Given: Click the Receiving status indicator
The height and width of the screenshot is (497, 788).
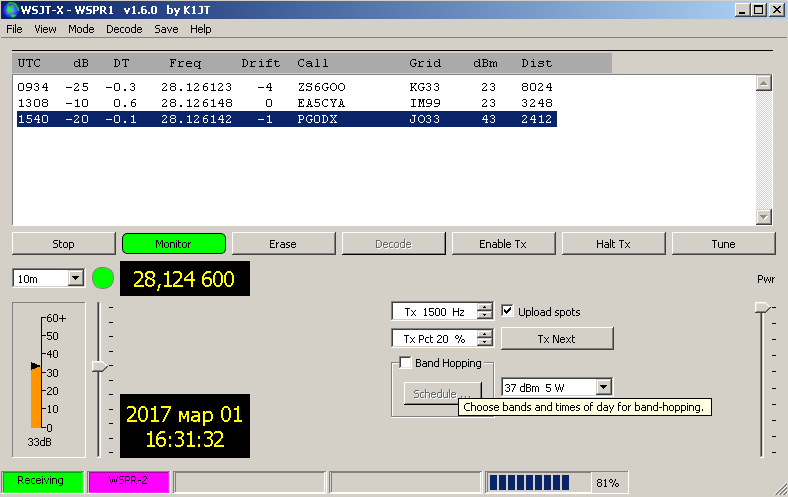Looking at the screenshot, I should [43, 481].
